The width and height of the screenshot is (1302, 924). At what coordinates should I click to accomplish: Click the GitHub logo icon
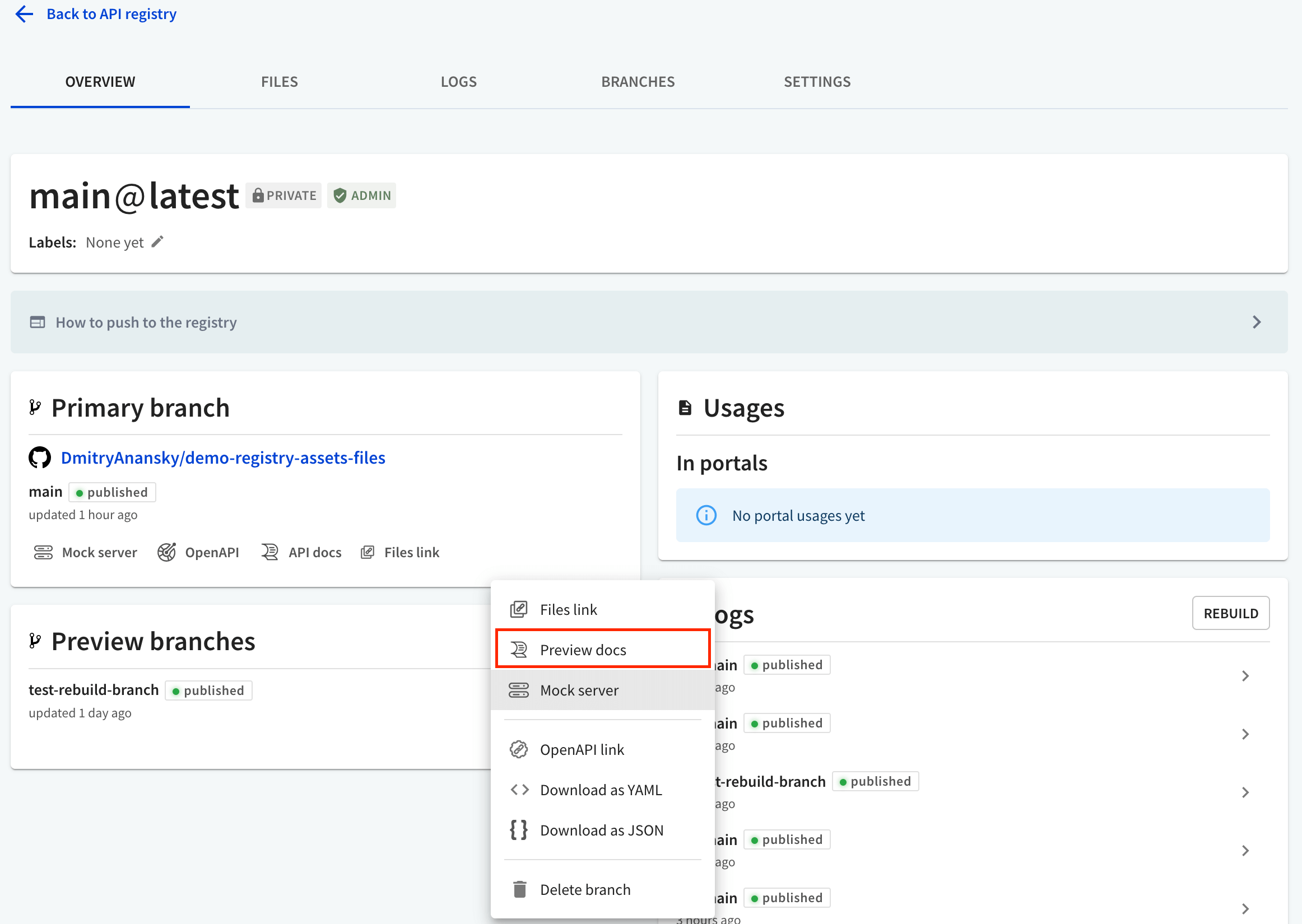coord(40,458)
